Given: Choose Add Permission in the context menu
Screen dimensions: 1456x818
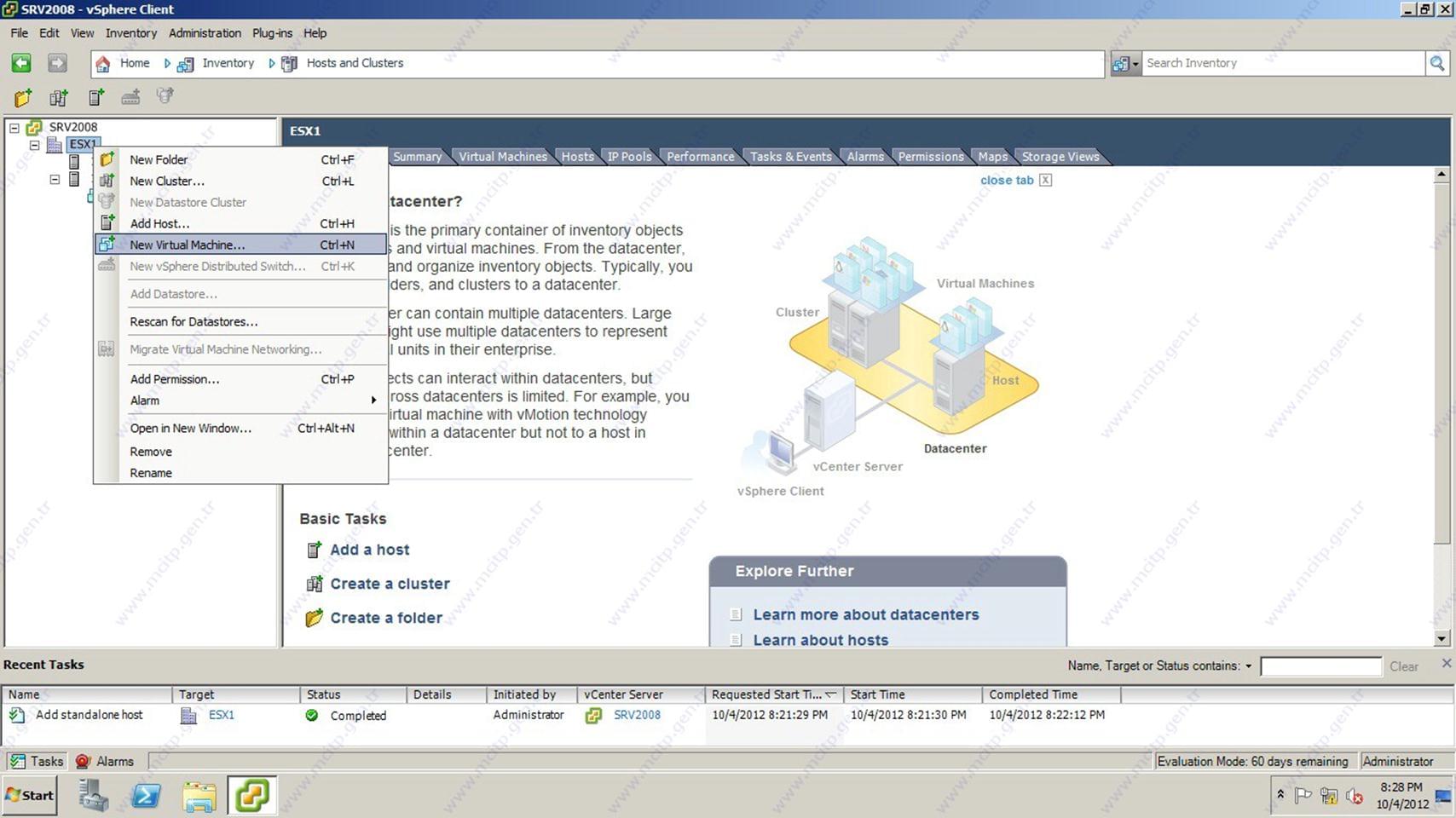Looking at the screenshot, I should pyautogui.click(x=241, y=379).
